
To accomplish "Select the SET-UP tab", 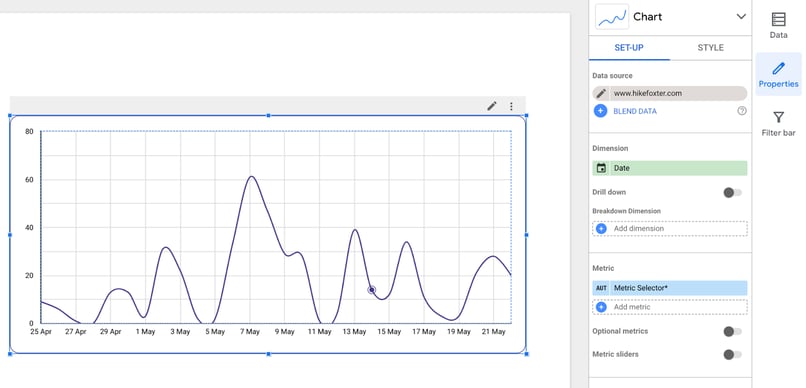I will [629, 48].
